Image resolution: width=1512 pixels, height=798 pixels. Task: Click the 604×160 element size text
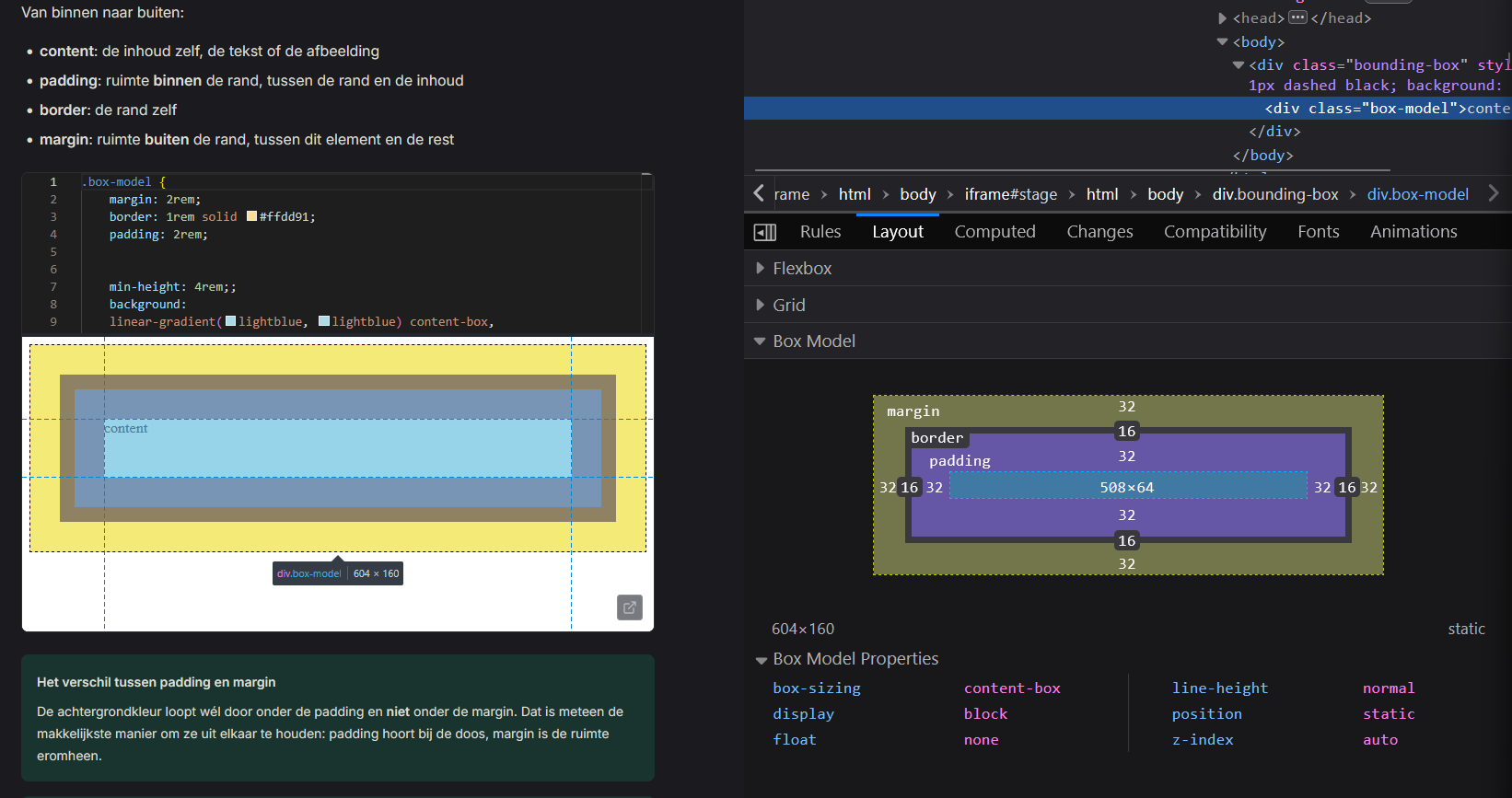point(803,629)
